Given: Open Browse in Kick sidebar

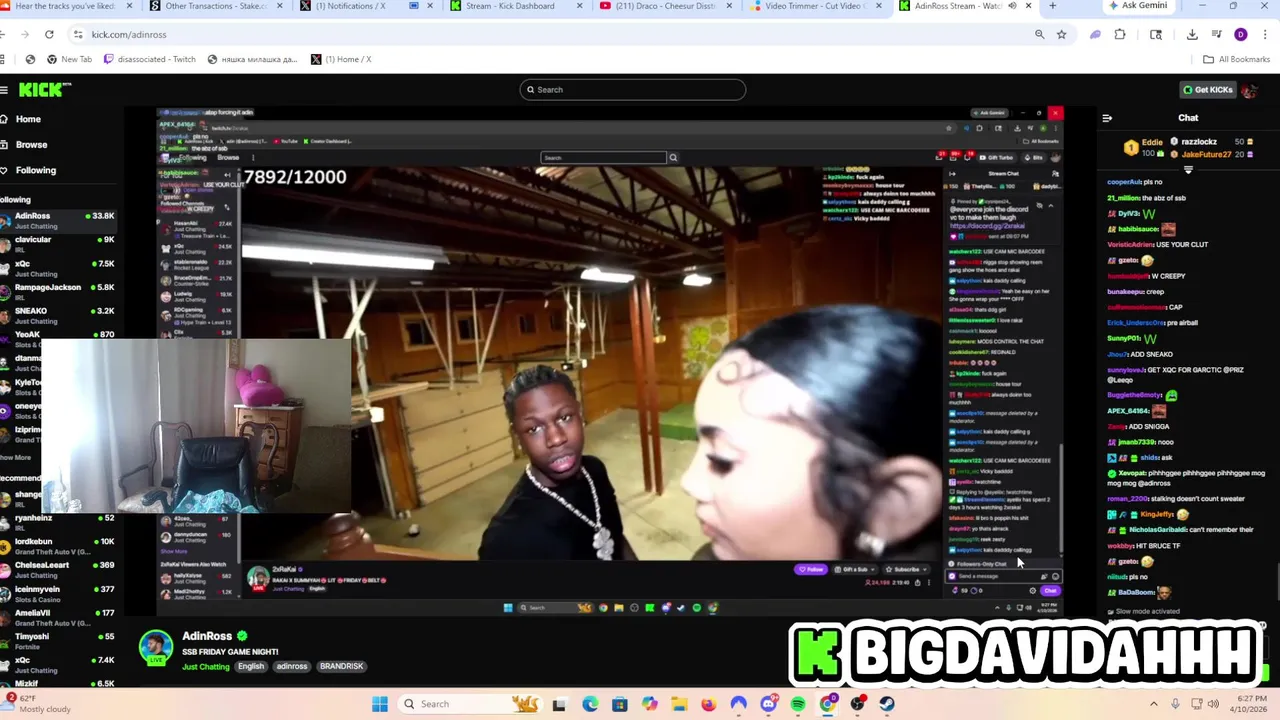Looking at the screenshot, I should (31, 145).
